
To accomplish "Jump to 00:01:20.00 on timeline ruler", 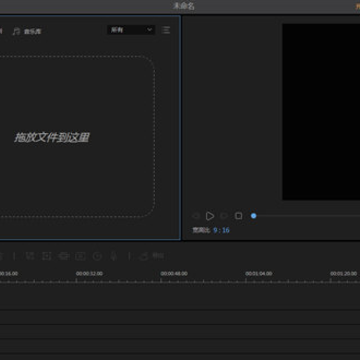I will click(343, 274).
